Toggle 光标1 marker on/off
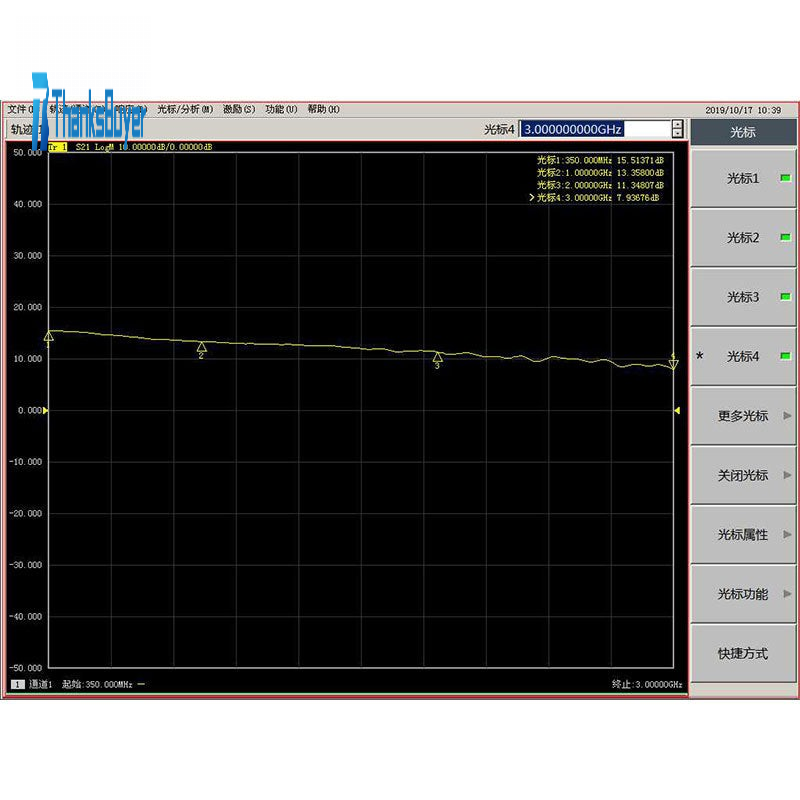 point(743,179)
